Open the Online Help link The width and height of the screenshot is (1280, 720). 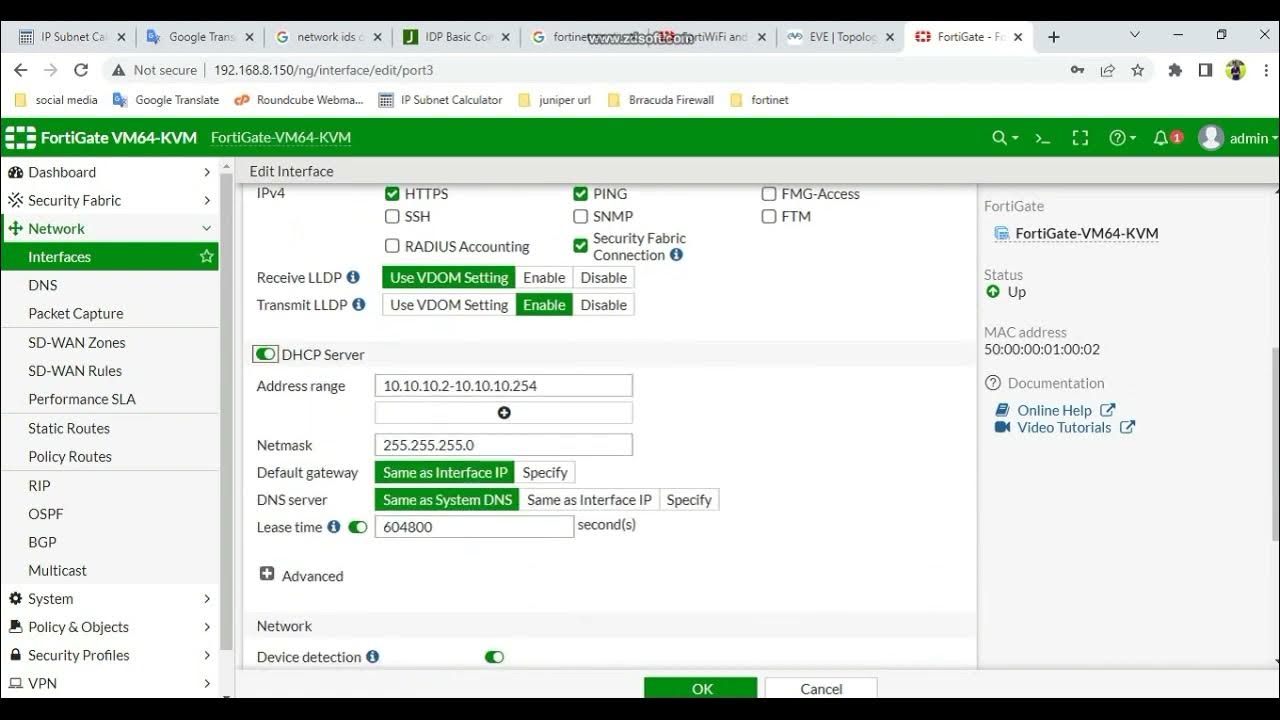point(1055,410)
